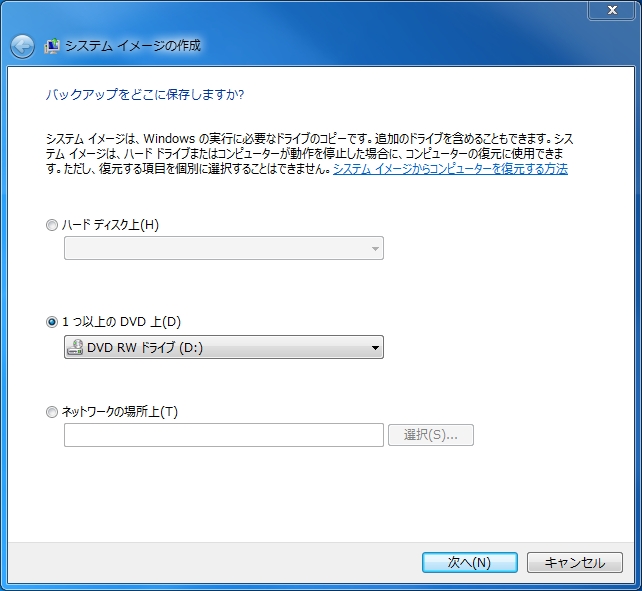The image size is (642, 591).
Task: Click the 選択(S)... browse button
Action: click(431, 435)
